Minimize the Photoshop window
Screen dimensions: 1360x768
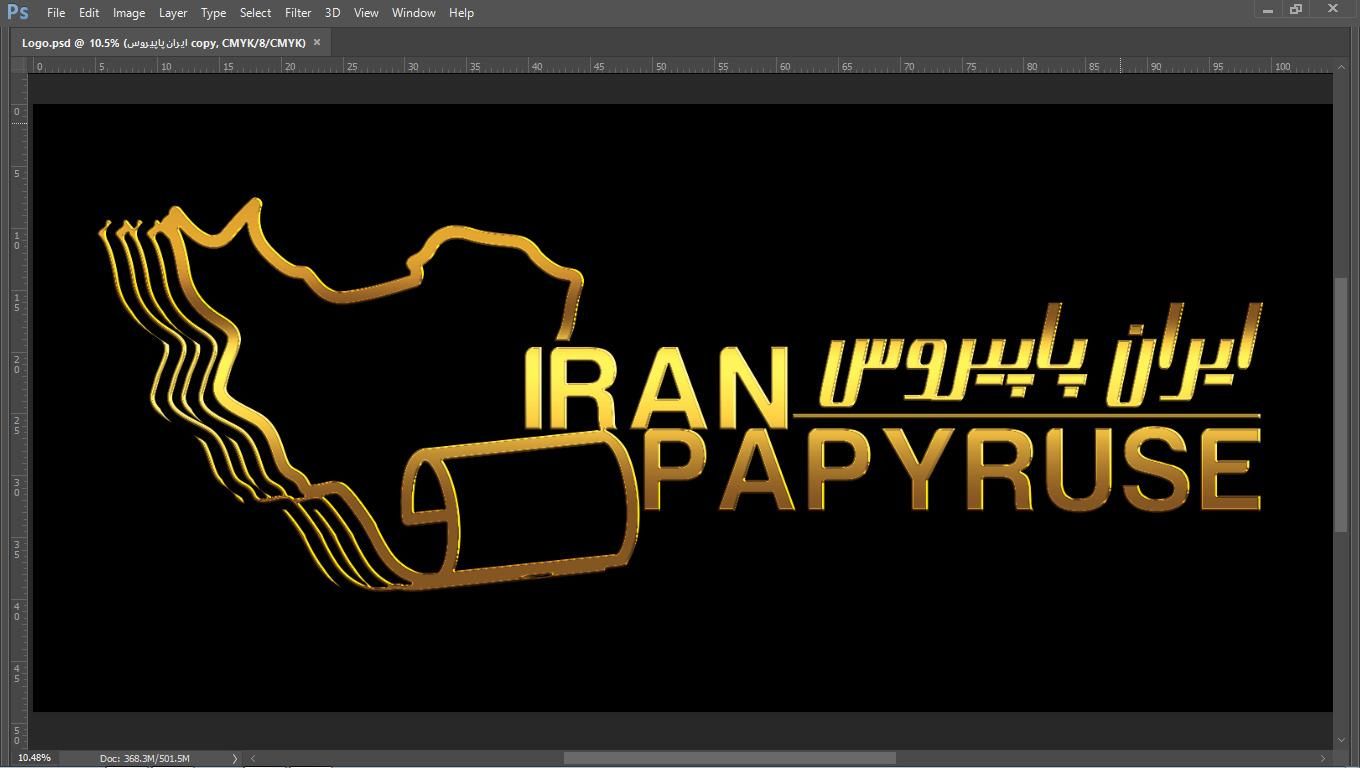point(1268,10)
